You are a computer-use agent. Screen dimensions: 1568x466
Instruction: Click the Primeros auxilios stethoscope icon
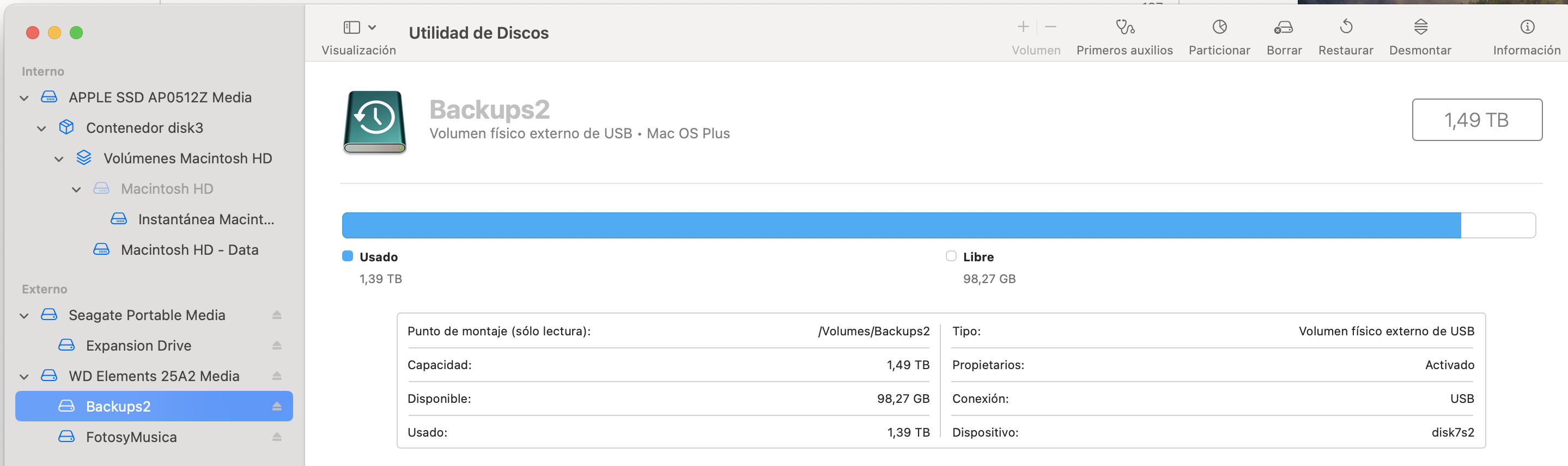point(1125,27)
